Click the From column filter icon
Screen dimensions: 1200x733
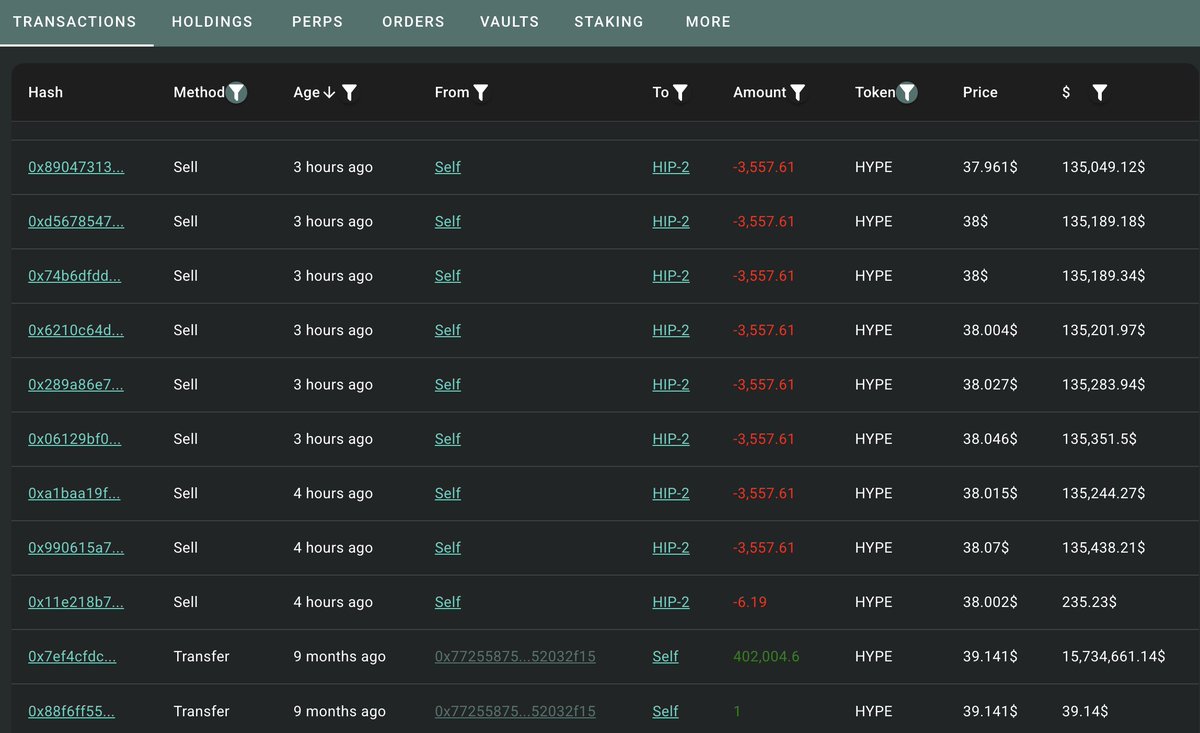pos(481,93)
